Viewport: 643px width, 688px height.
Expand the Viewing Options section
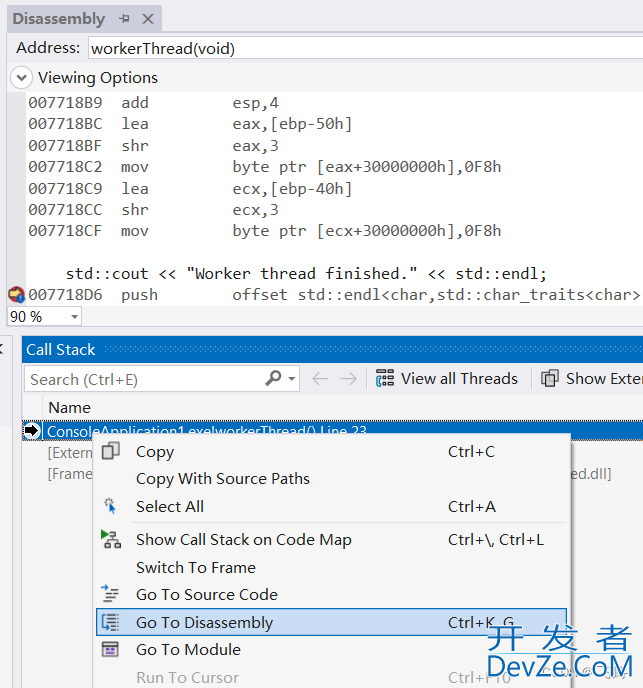pos(21,78)
